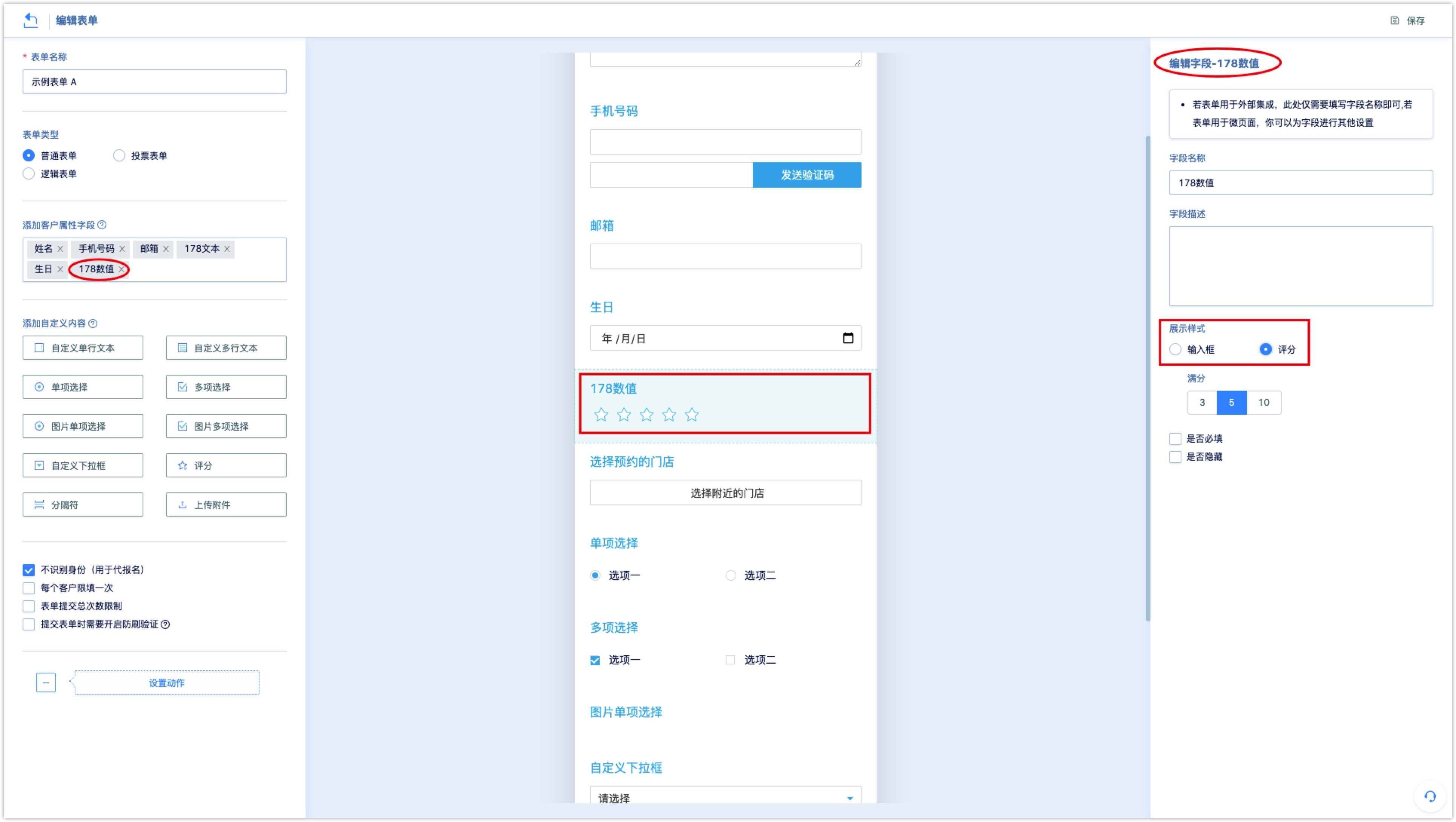Open the 生日 calendar picker icon

[x=848, y=338]
